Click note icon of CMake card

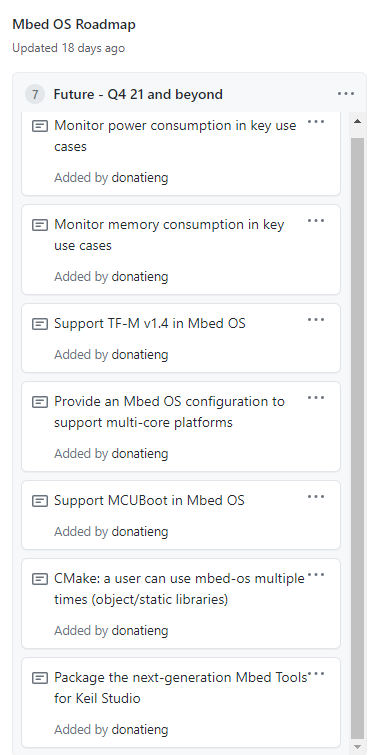click(40, 579)
